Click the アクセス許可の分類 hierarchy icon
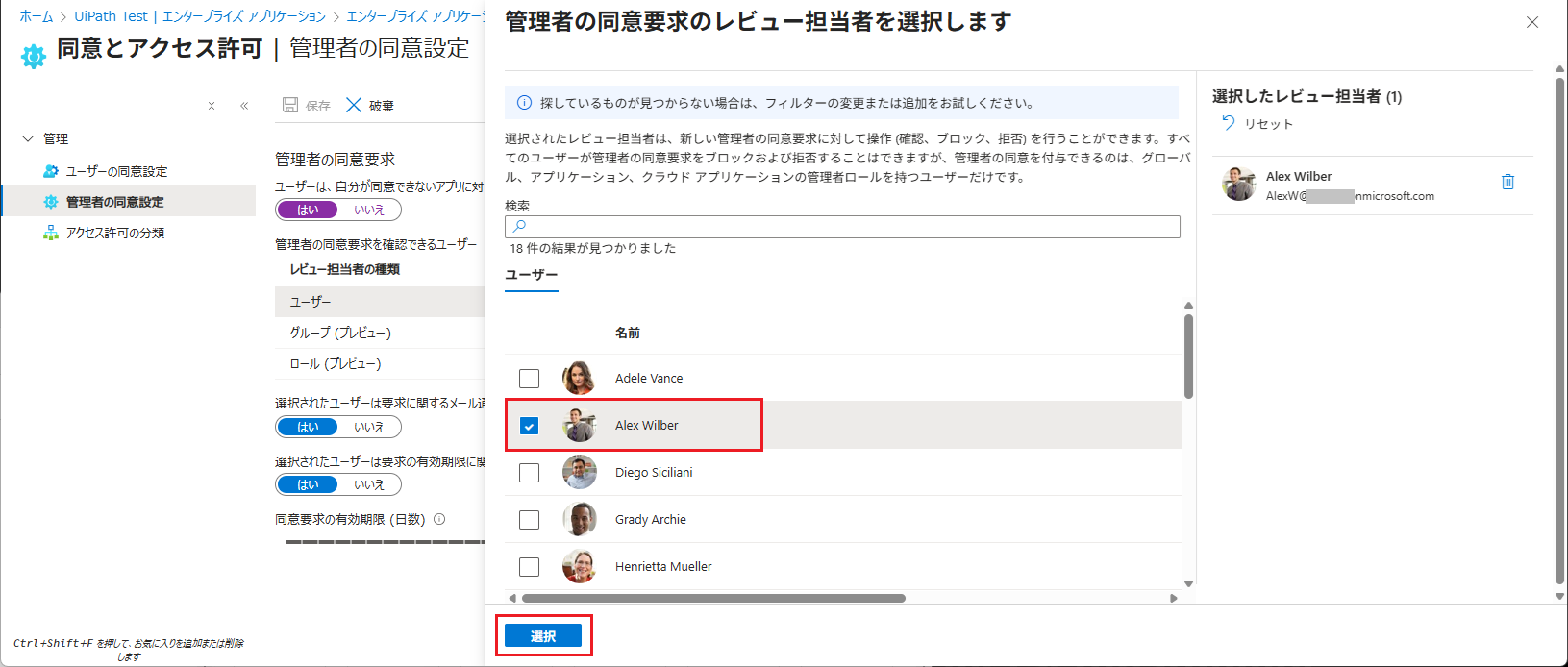Image resolution: width=1568 pixels, height=667 pixels. pos(51,233)
